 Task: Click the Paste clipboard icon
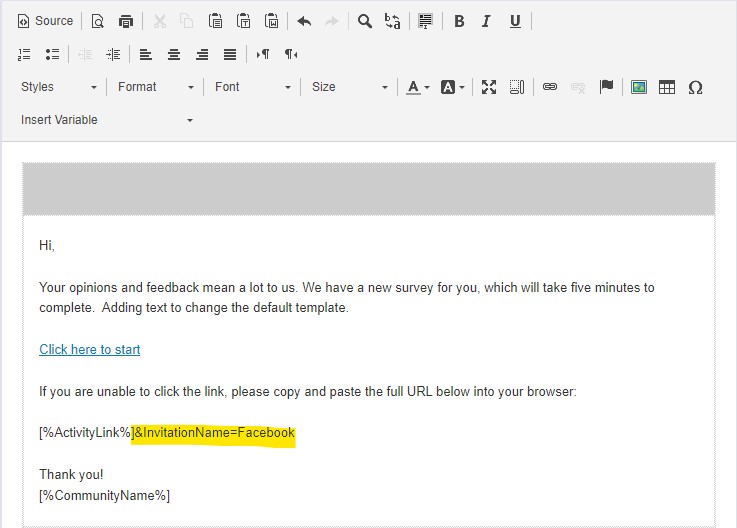click(x=215, y=21)
